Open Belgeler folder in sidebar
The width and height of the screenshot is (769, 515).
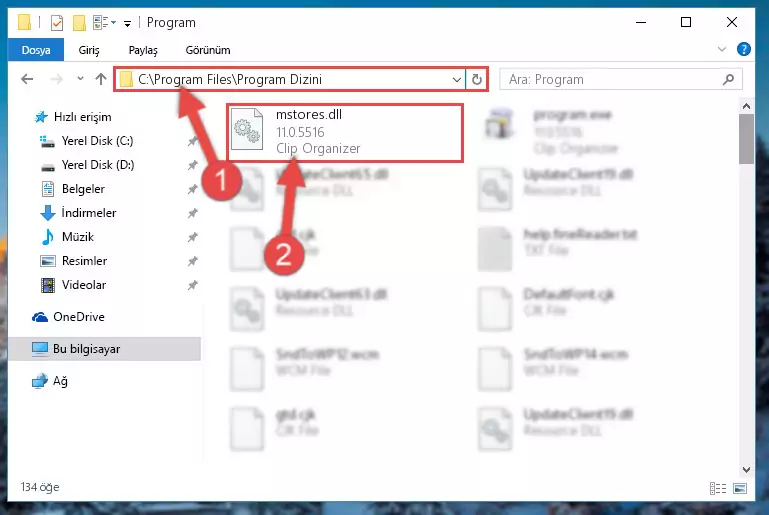73,189
